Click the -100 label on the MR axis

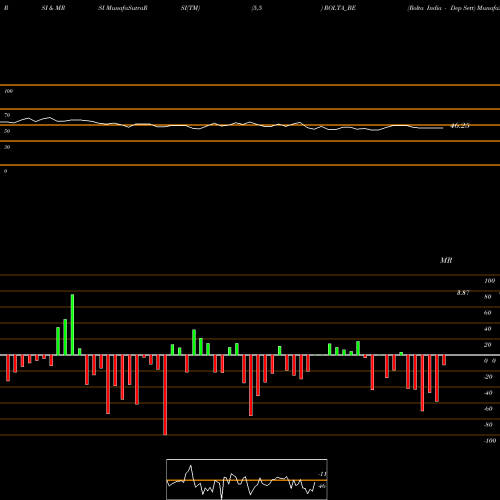click(x=490, y=441)
